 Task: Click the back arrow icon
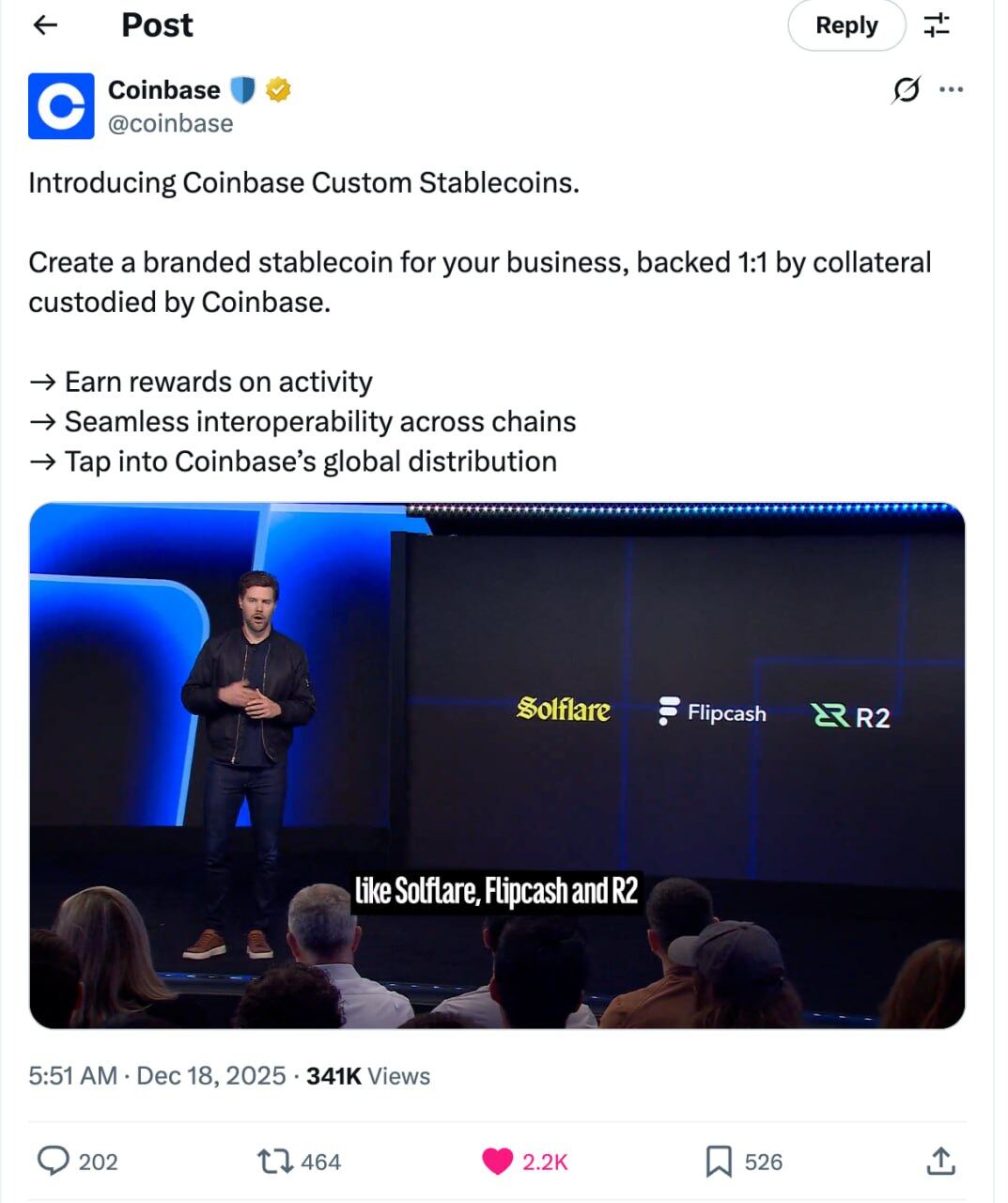point(45,25)
